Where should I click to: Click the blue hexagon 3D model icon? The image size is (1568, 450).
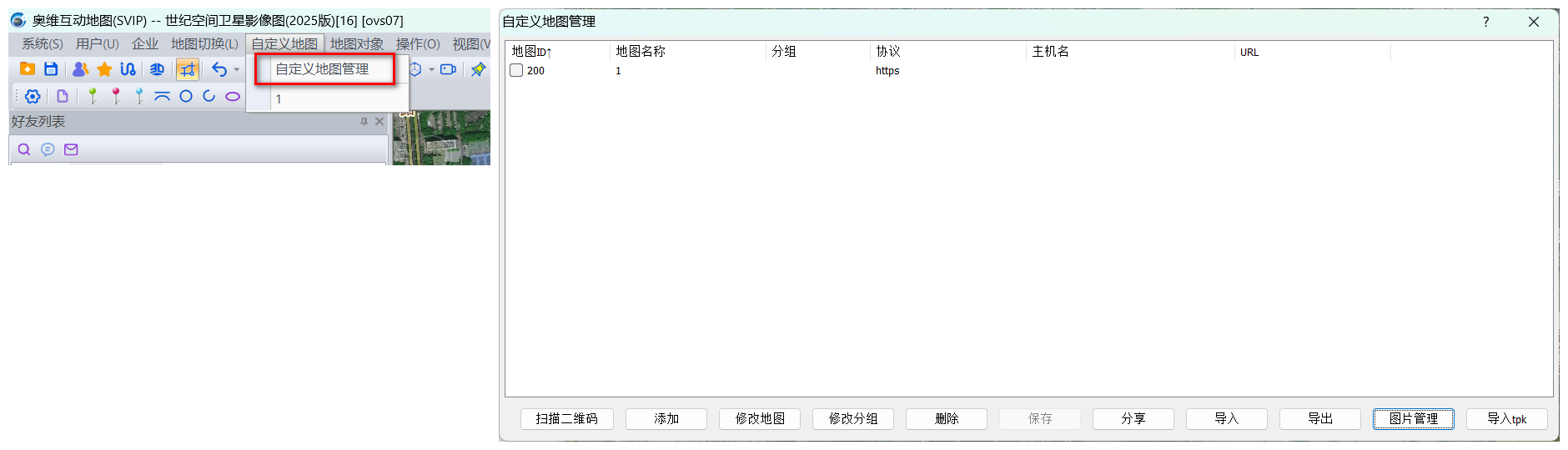tap(415, 69)
